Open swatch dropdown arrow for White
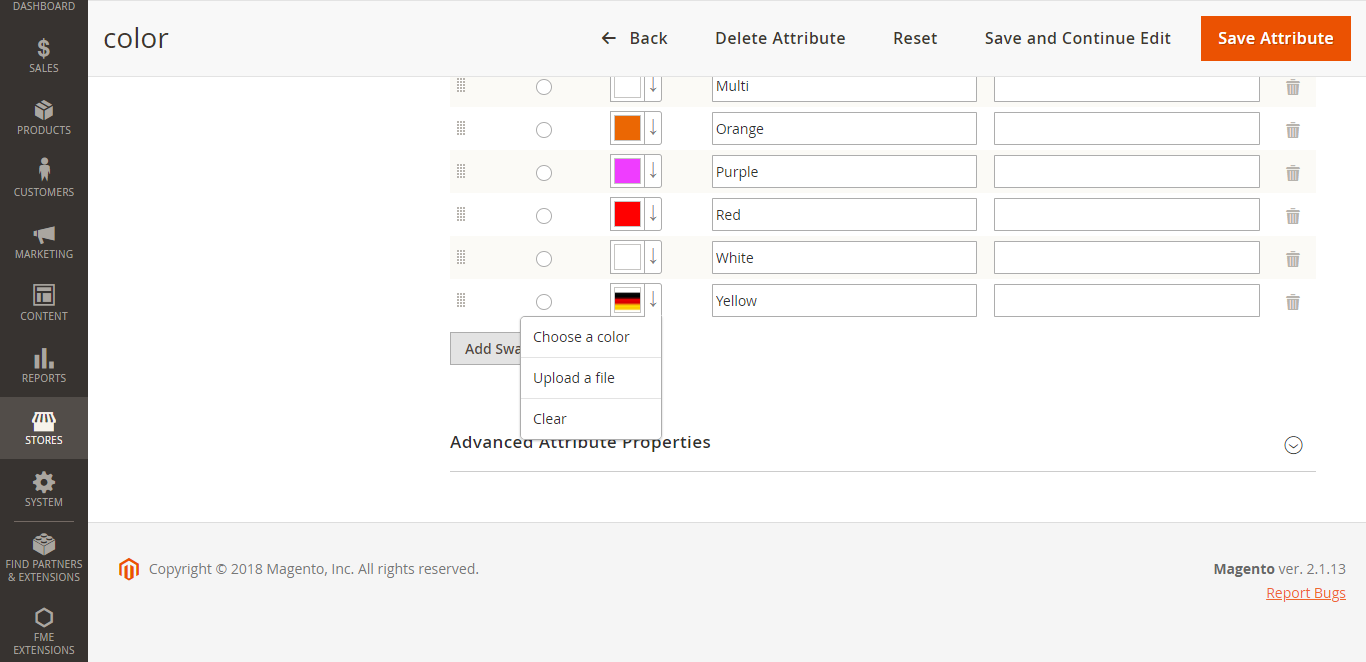 [x=653, y=257]
